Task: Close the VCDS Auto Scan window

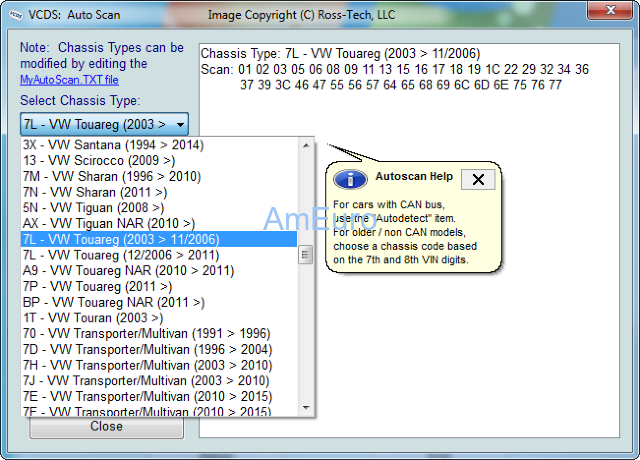Action: 610,10
